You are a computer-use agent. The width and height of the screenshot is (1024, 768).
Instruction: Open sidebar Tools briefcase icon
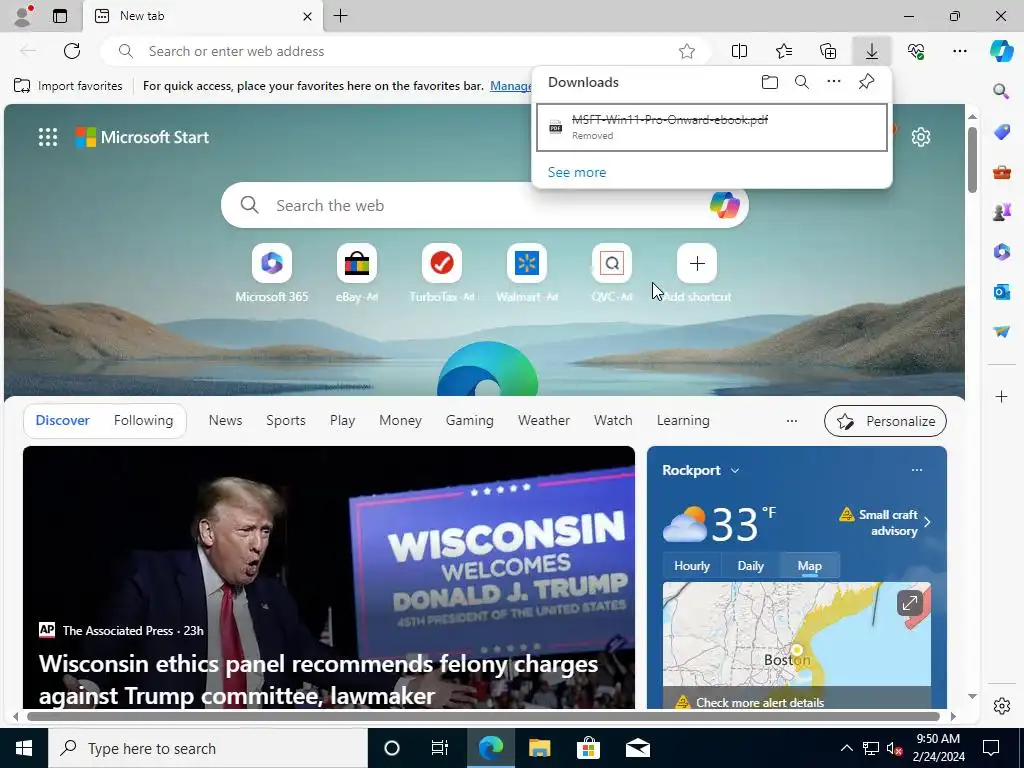(x=1001, y=172)
